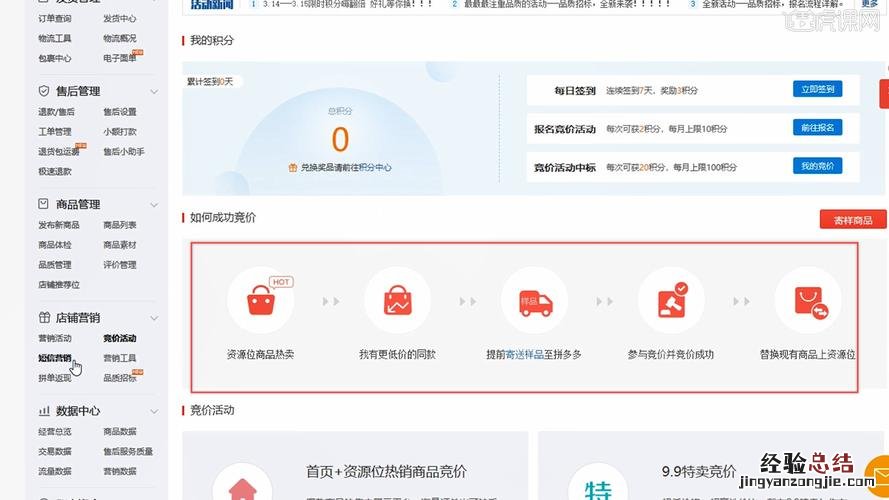Open 商品列表 in the sidebar
The image size is (889, 500).
tap(120, 225)
